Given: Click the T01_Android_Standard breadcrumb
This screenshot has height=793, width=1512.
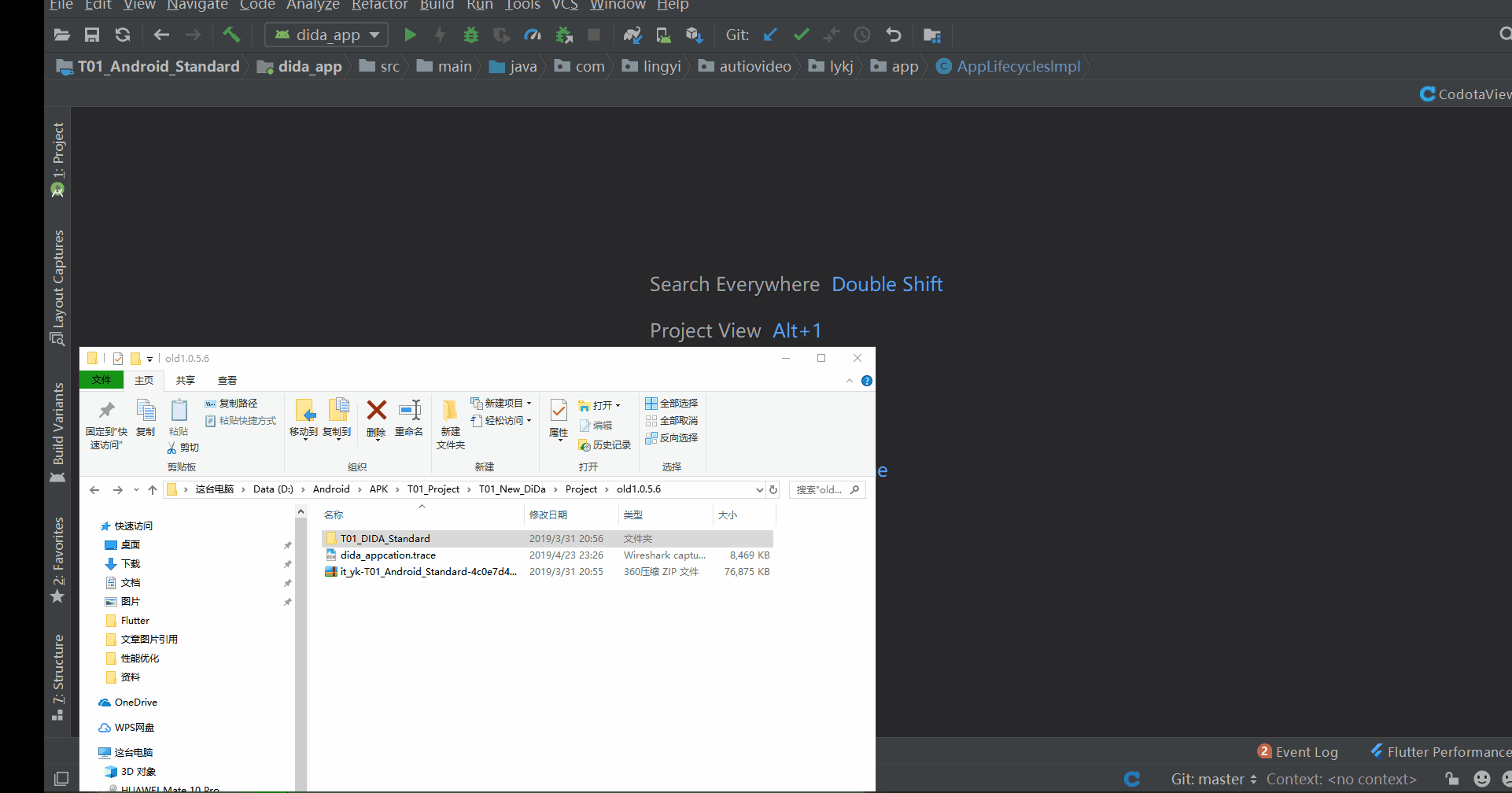Looking at the screenshot, I should point(148,66).
